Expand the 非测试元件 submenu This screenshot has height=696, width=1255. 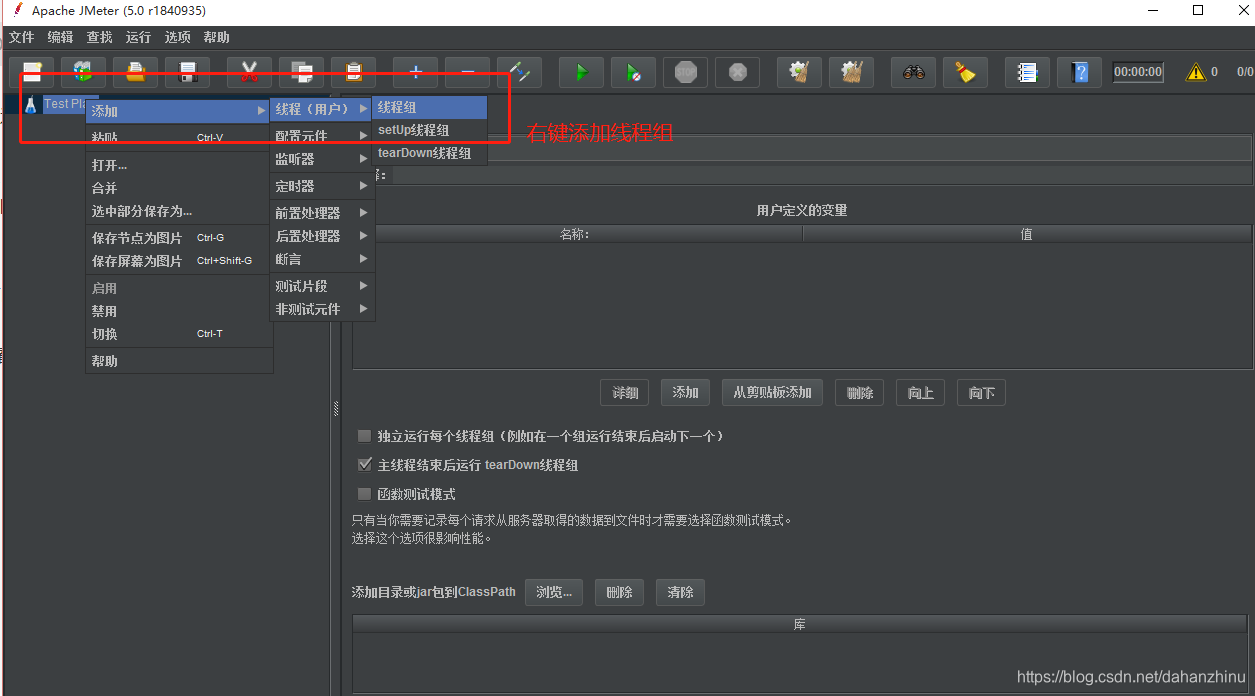click(321, 309)
